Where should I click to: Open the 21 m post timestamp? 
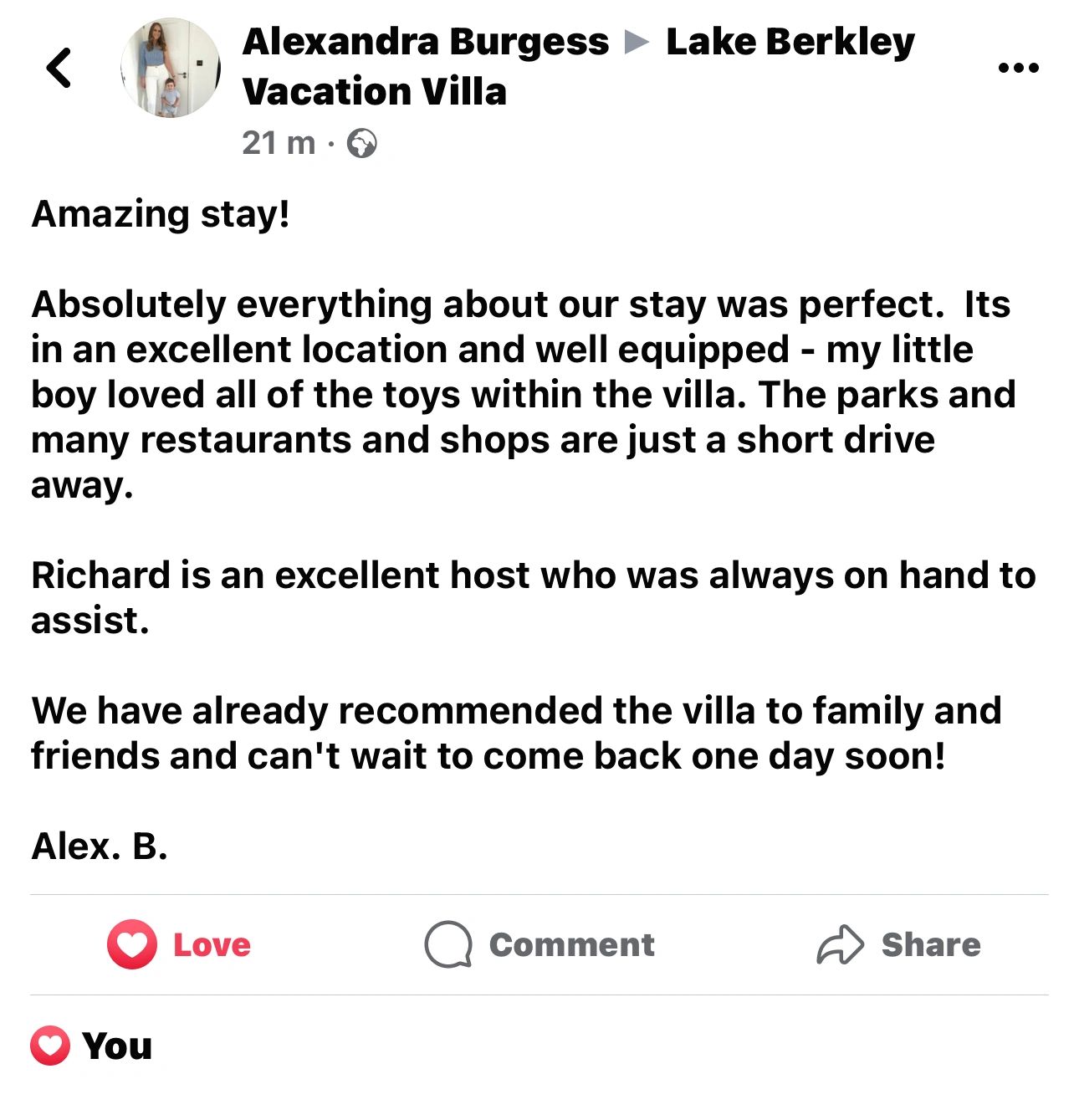[279, 143]
